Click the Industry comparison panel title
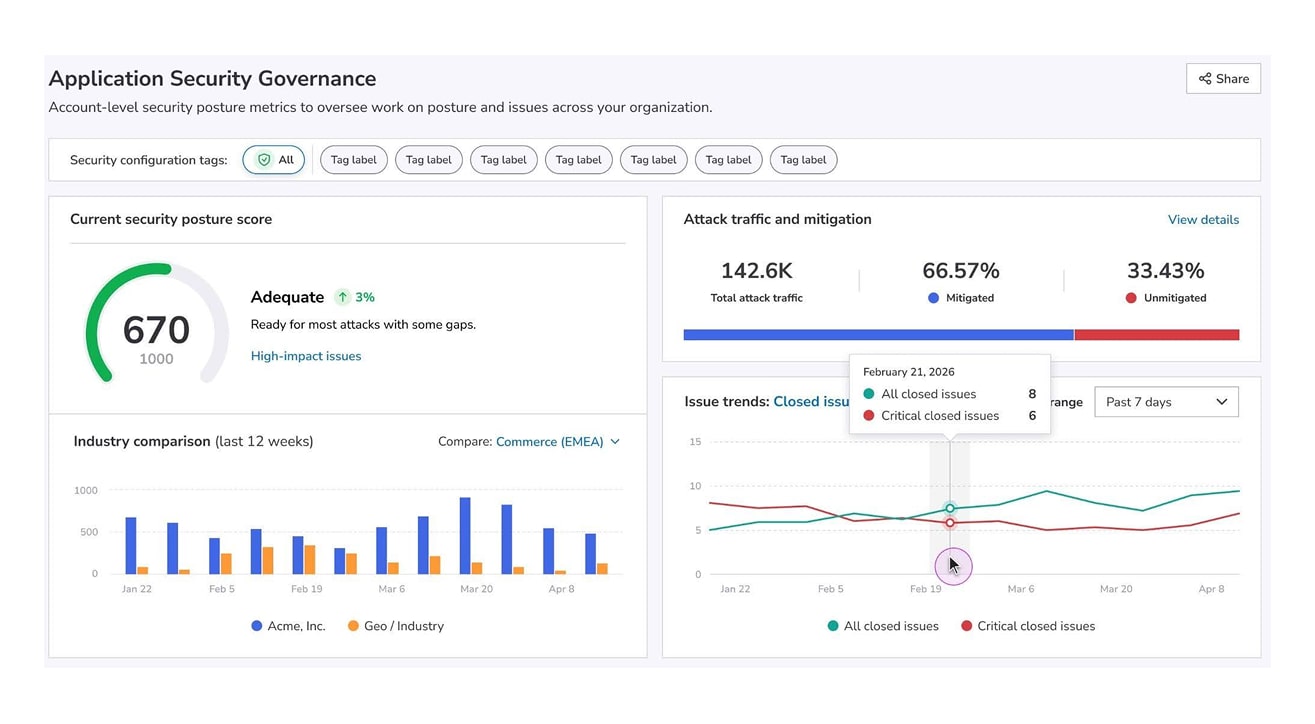 pyautogui.click(x=142, y=442)
